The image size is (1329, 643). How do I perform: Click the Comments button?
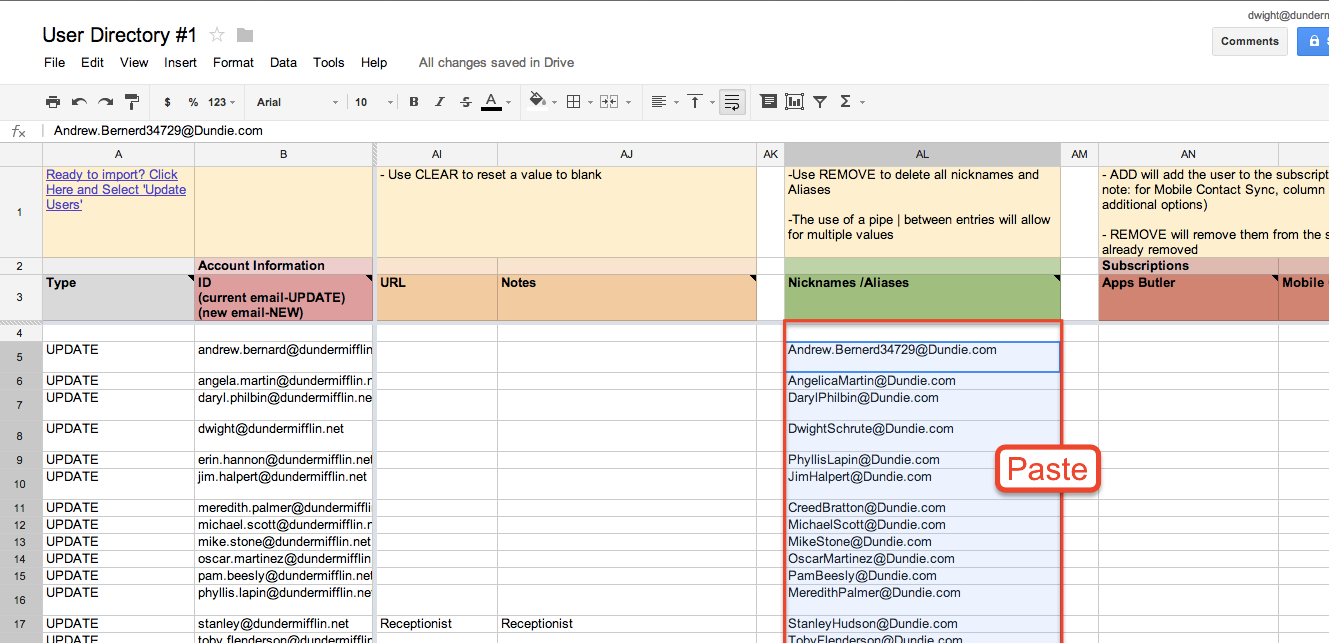(x=1249, y=41)
